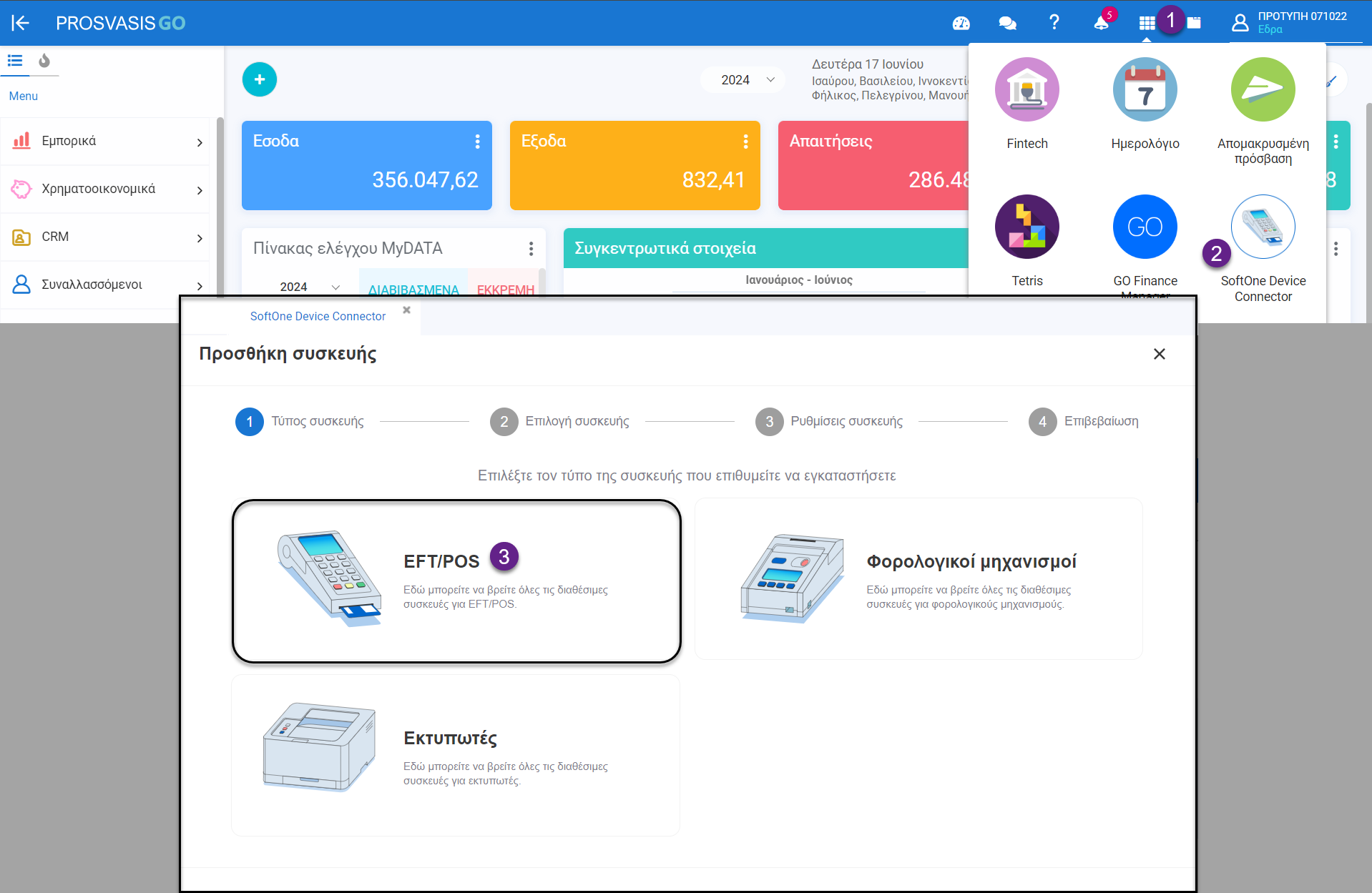Open the Fintech app icon
This screenshot has height=893, width=1372.
coord(1026,89)
